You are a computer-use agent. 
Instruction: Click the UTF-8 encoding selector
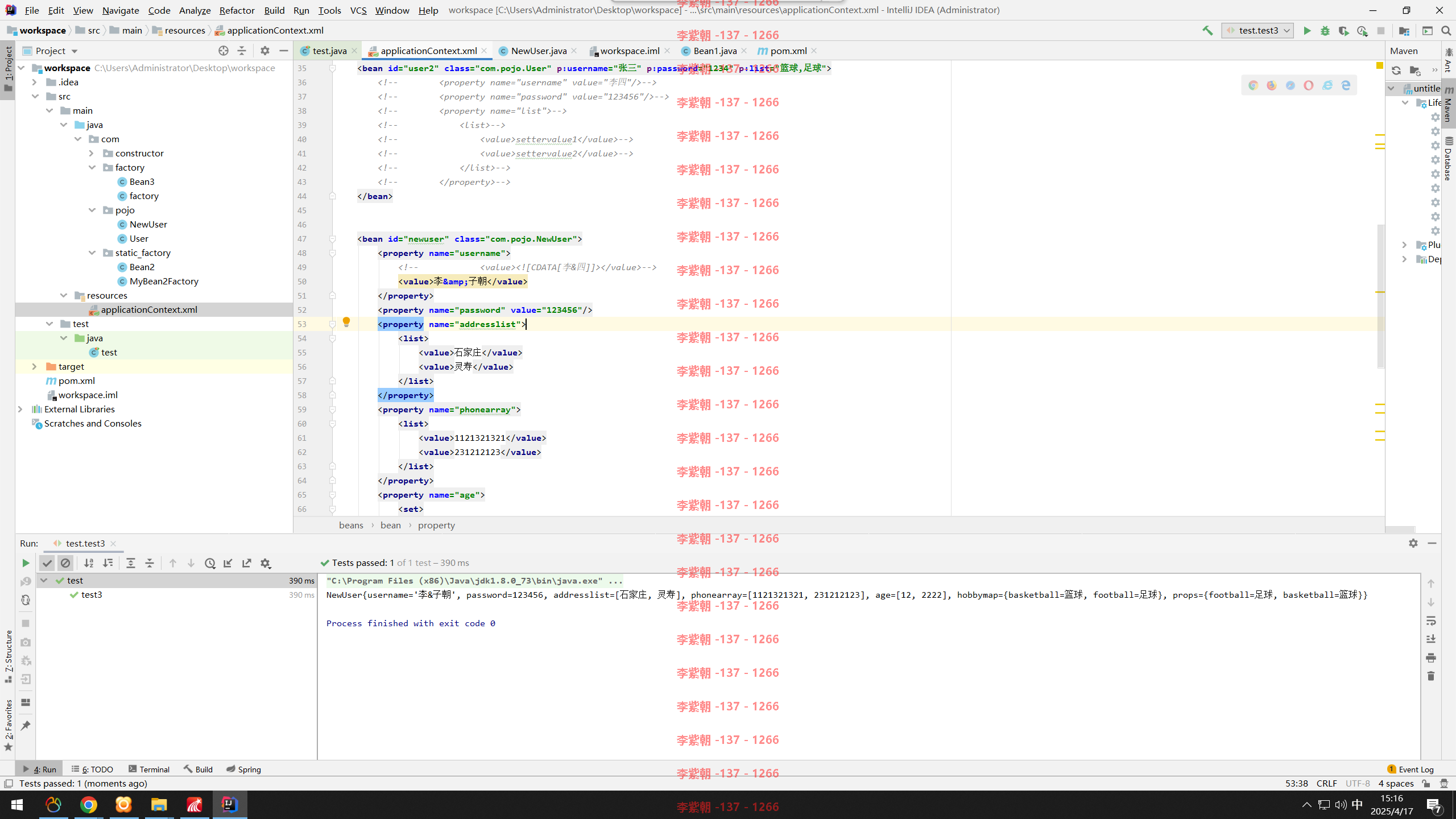(1358, 784)
